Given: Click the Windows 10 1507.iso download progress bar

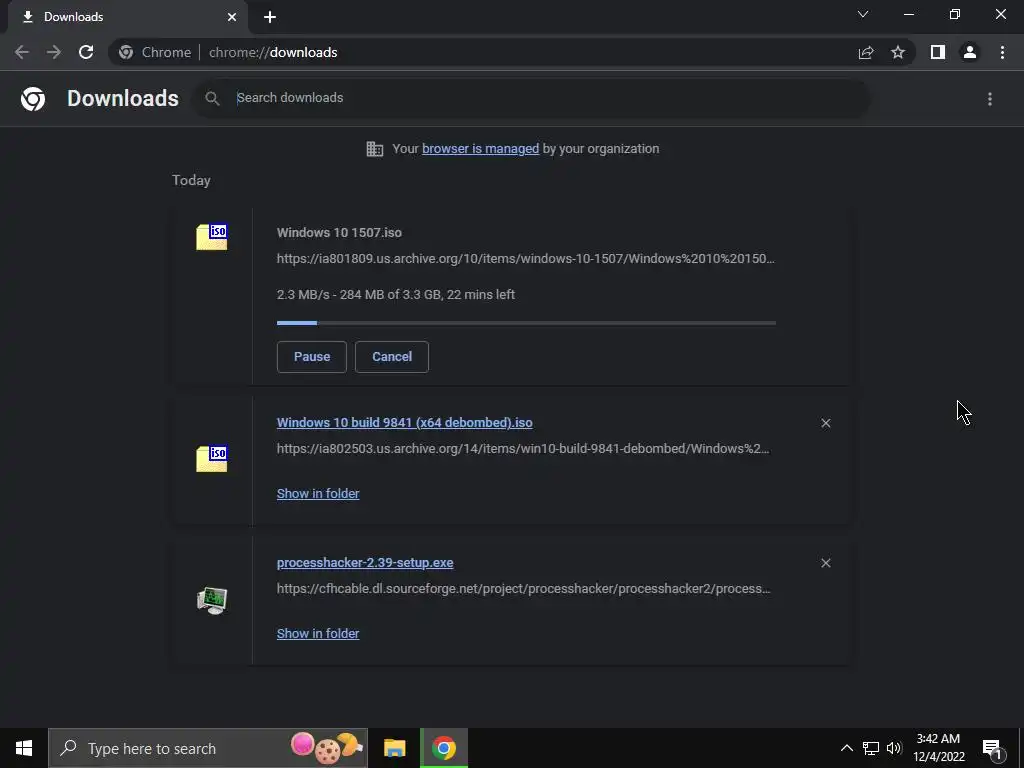Looking at the screenshot, I should [526, 323].
